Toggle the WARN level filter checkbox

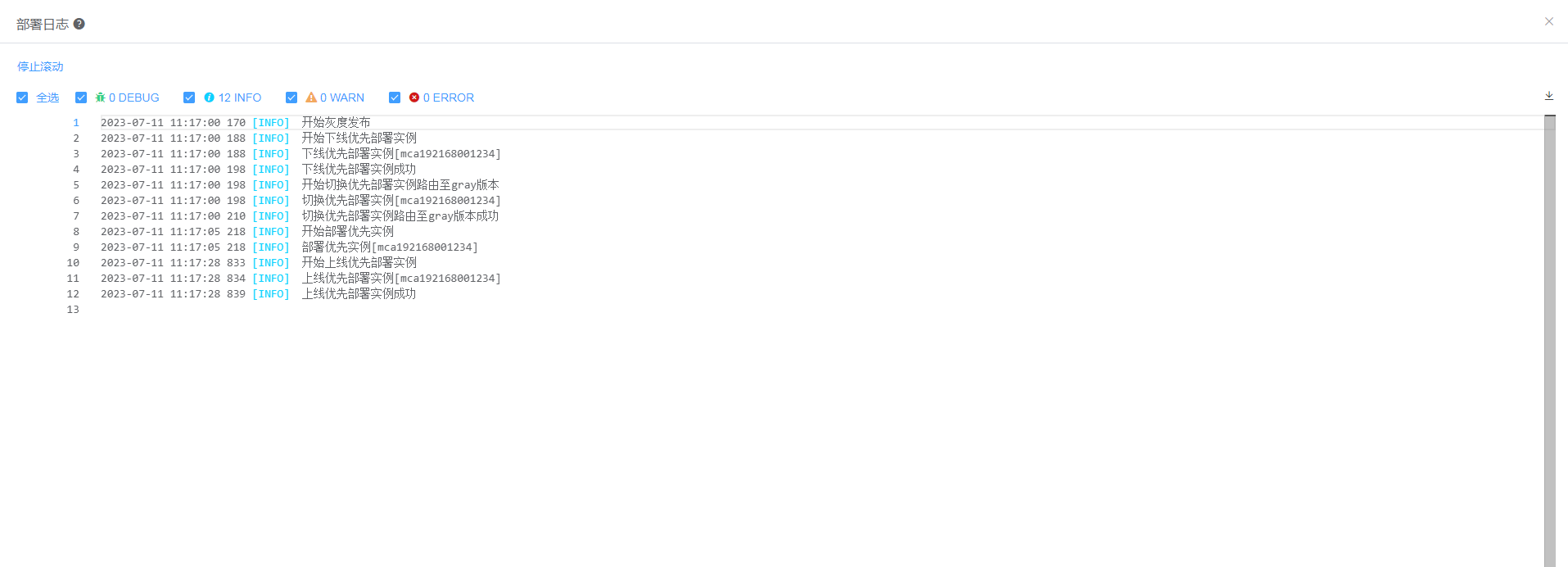[291, 98]
